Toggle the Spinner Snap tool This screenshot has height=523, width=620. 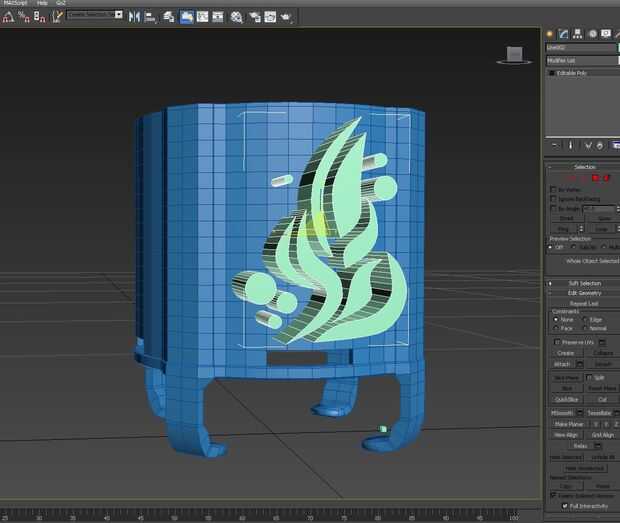pos(40,17)
